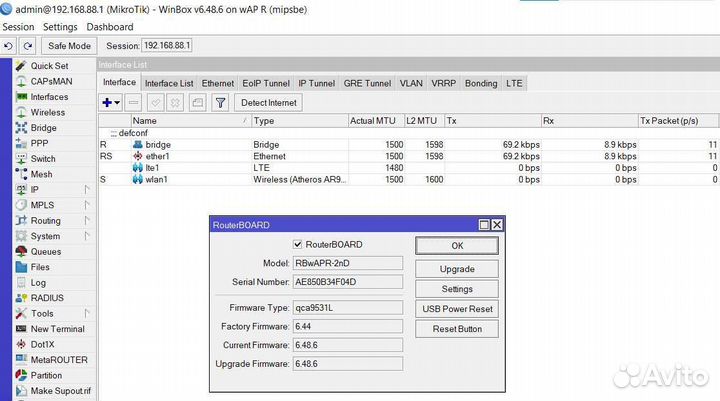Click the Detect Internet button
This screenshot has height=401, width=720.
coord(269,102)
